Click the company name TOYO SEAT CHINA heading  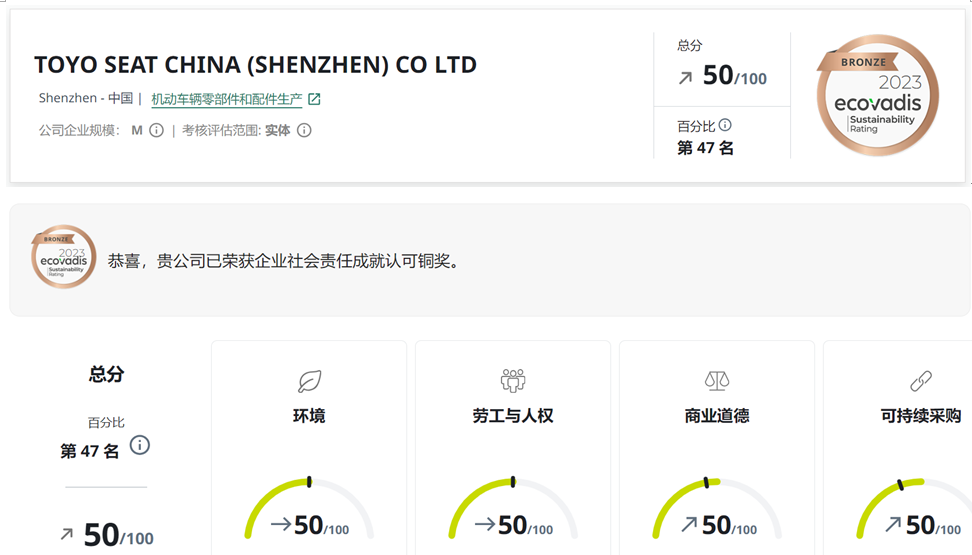click(x=255, y=65)
